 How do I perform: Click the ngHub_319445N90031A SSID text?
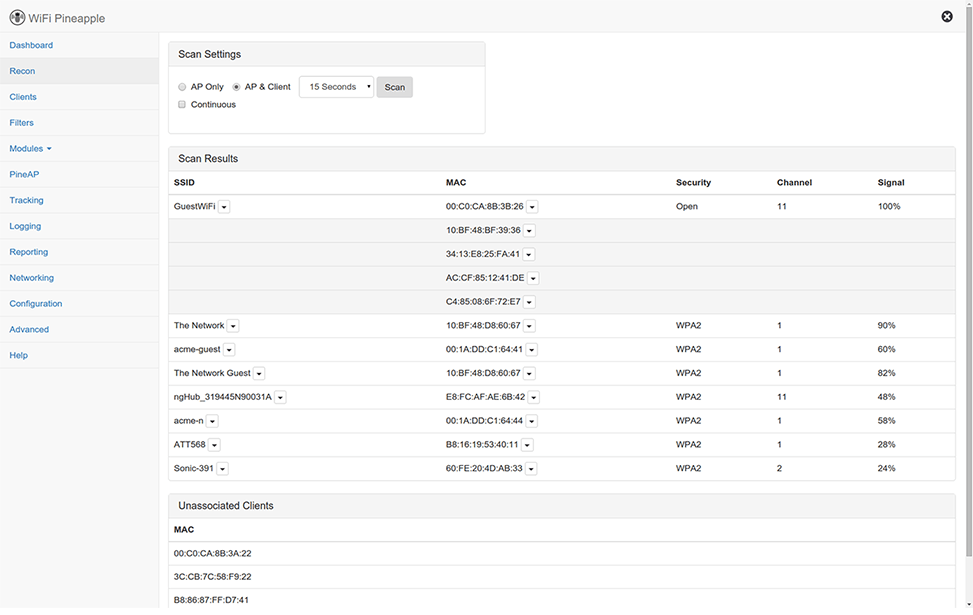[223, 397]
